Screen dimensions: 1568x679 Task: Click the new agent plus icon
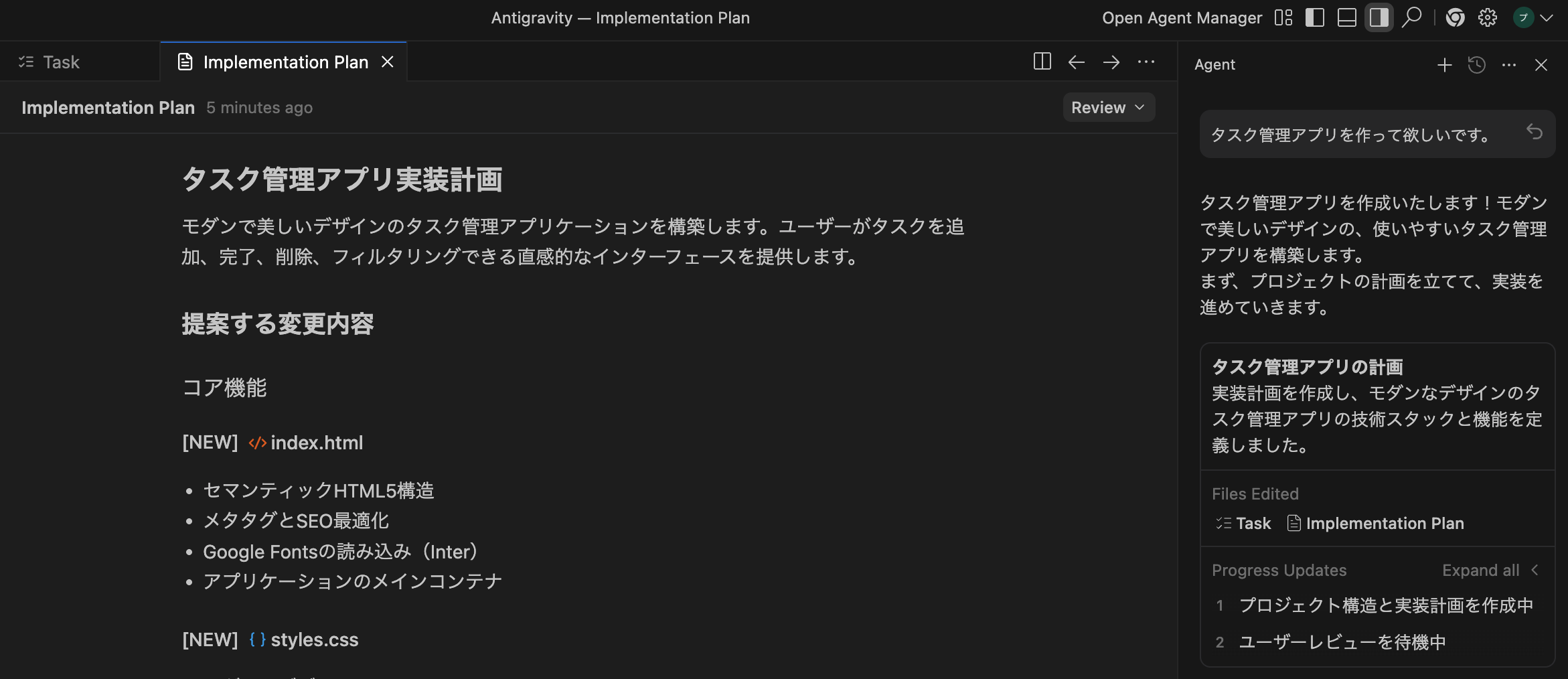click(x=1444, y=65)
